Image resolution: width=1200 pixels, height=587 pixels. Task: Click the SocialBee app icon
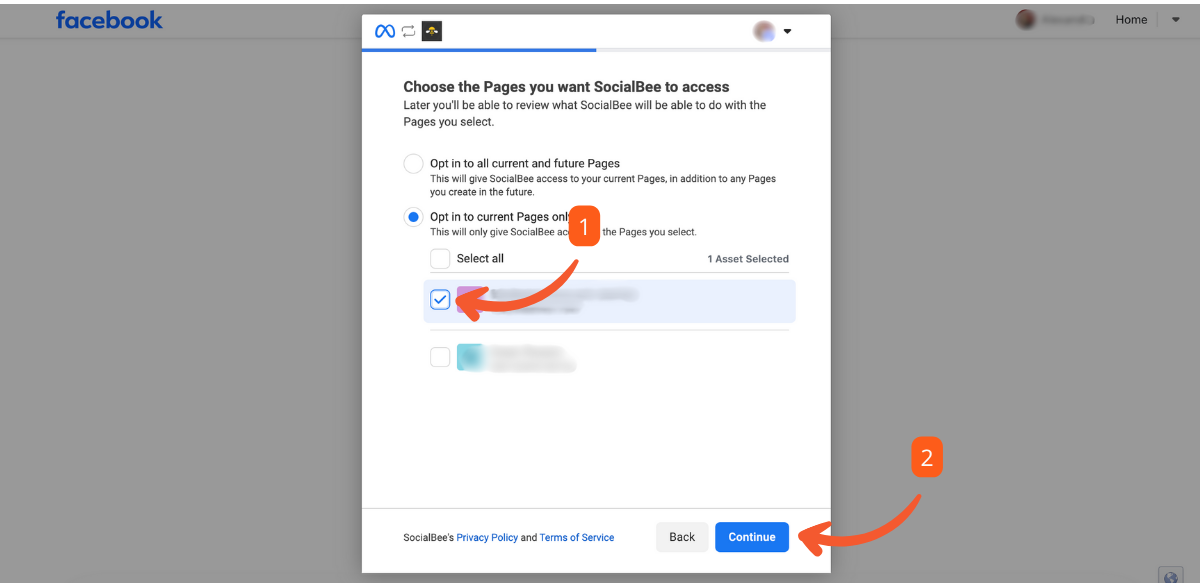432,31
